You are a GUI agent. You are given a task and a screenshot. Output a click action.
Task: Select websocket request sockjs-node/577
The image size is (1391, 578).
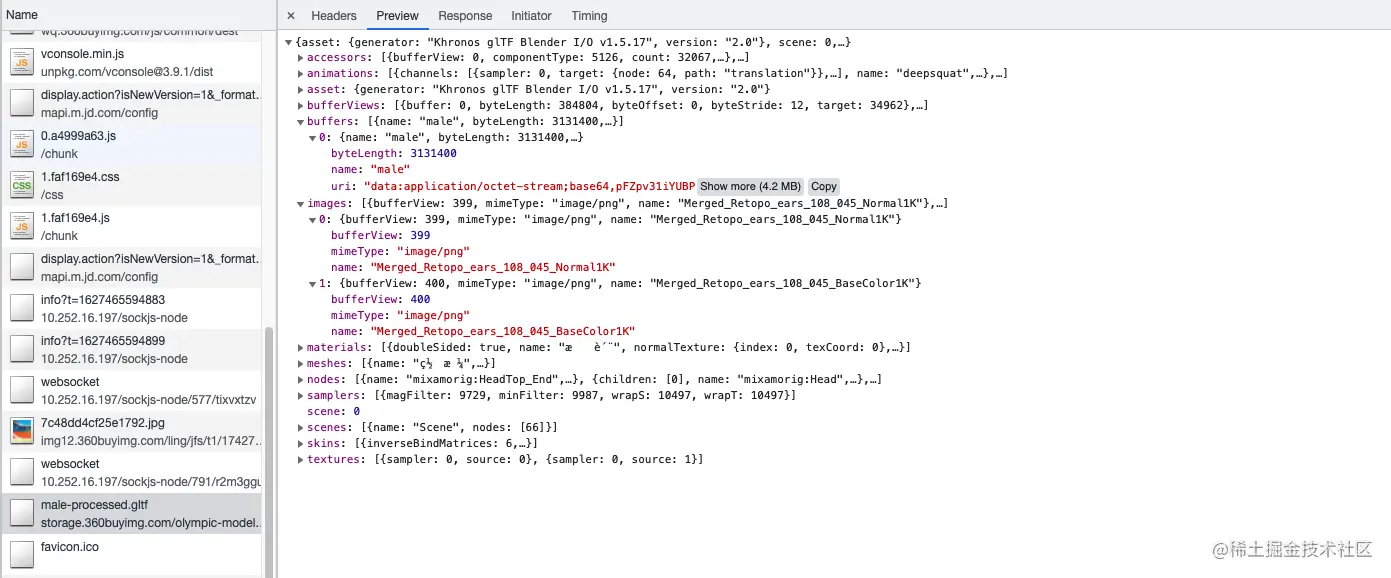pyautogui.click(x=131, y=390)
